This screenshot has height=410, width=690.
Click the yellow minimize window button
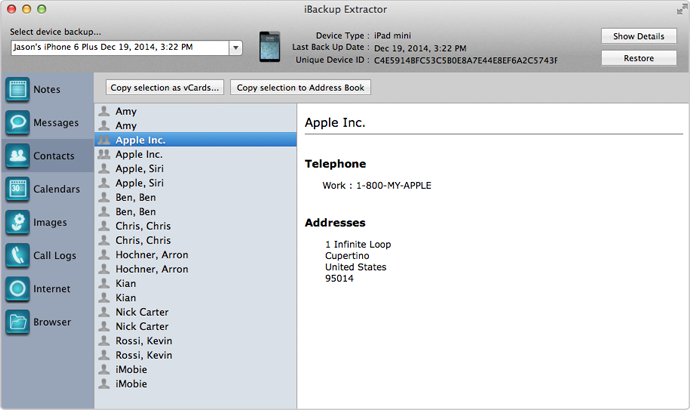coord(26,9)
